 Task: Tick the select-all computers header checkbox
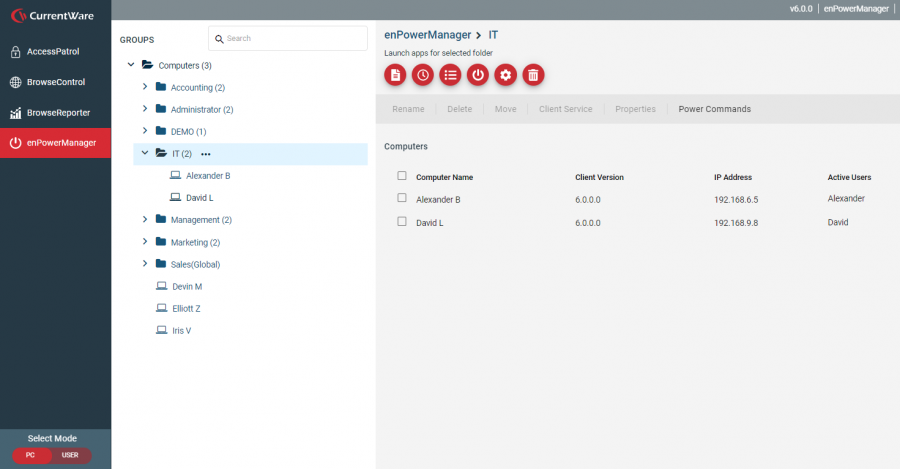point(402,176)
